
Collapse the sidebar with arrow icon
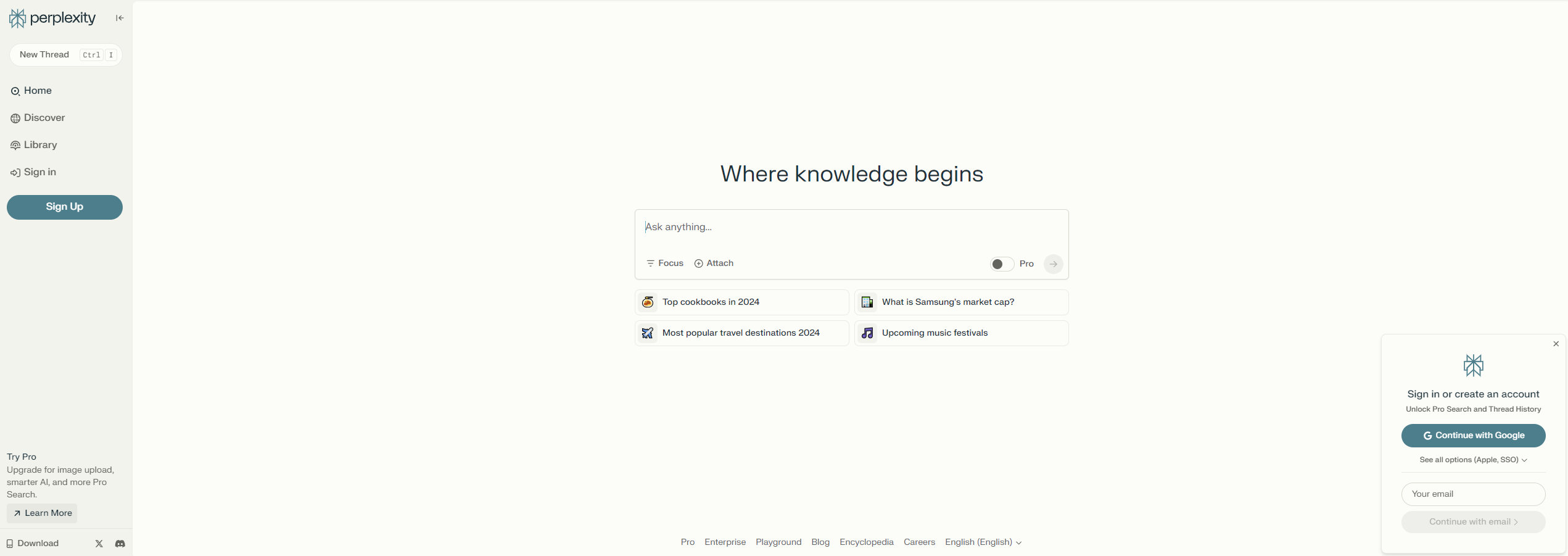coord(120,19)
